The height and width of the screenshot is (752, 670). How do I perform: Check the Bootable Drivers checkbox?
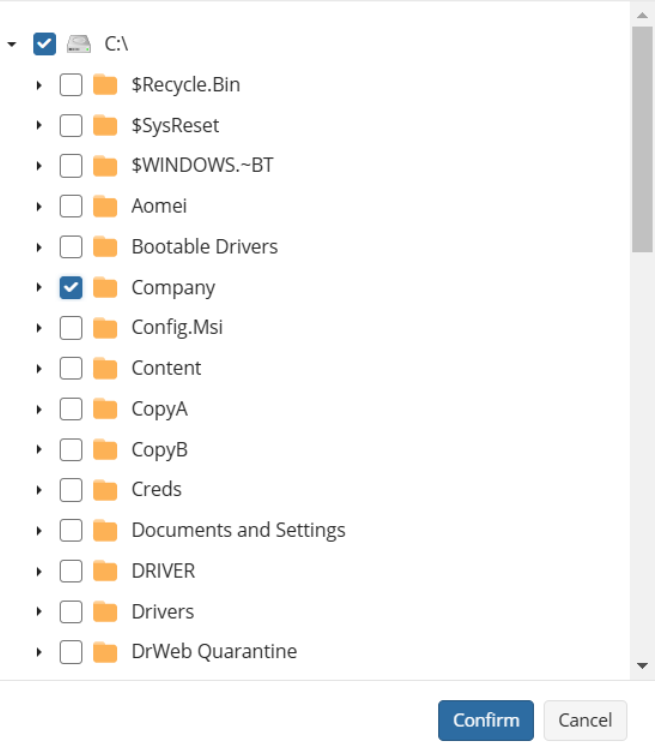coord(71,247)
